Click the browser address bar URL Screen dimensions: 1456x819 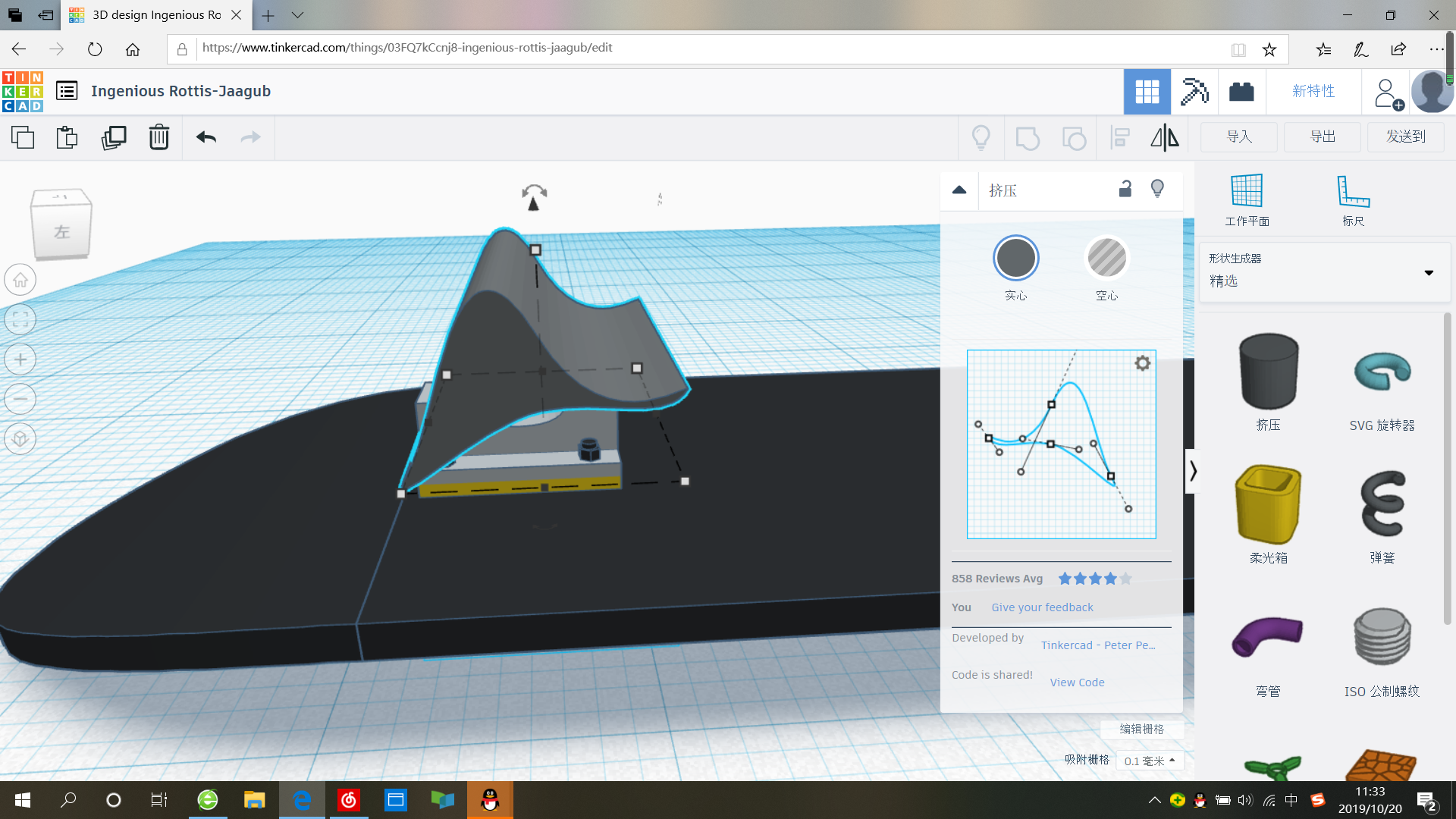pyautogui.click(x=407, y=48)
